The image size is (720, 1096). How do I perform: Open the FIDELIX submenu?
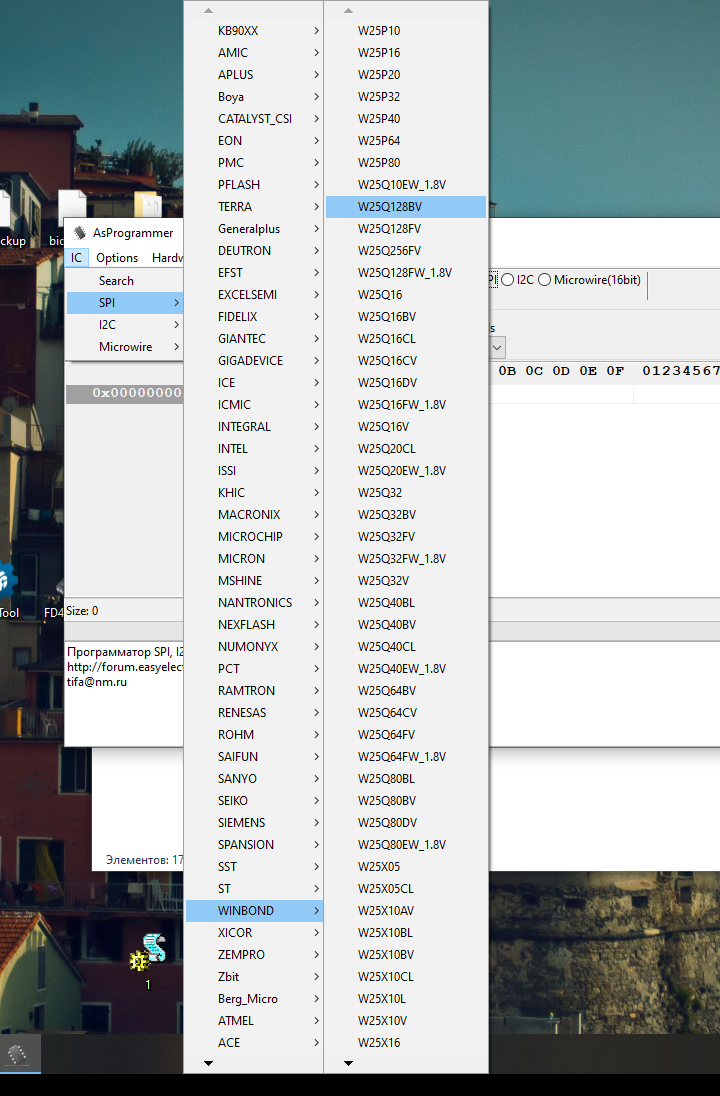[x=254, y=317]
